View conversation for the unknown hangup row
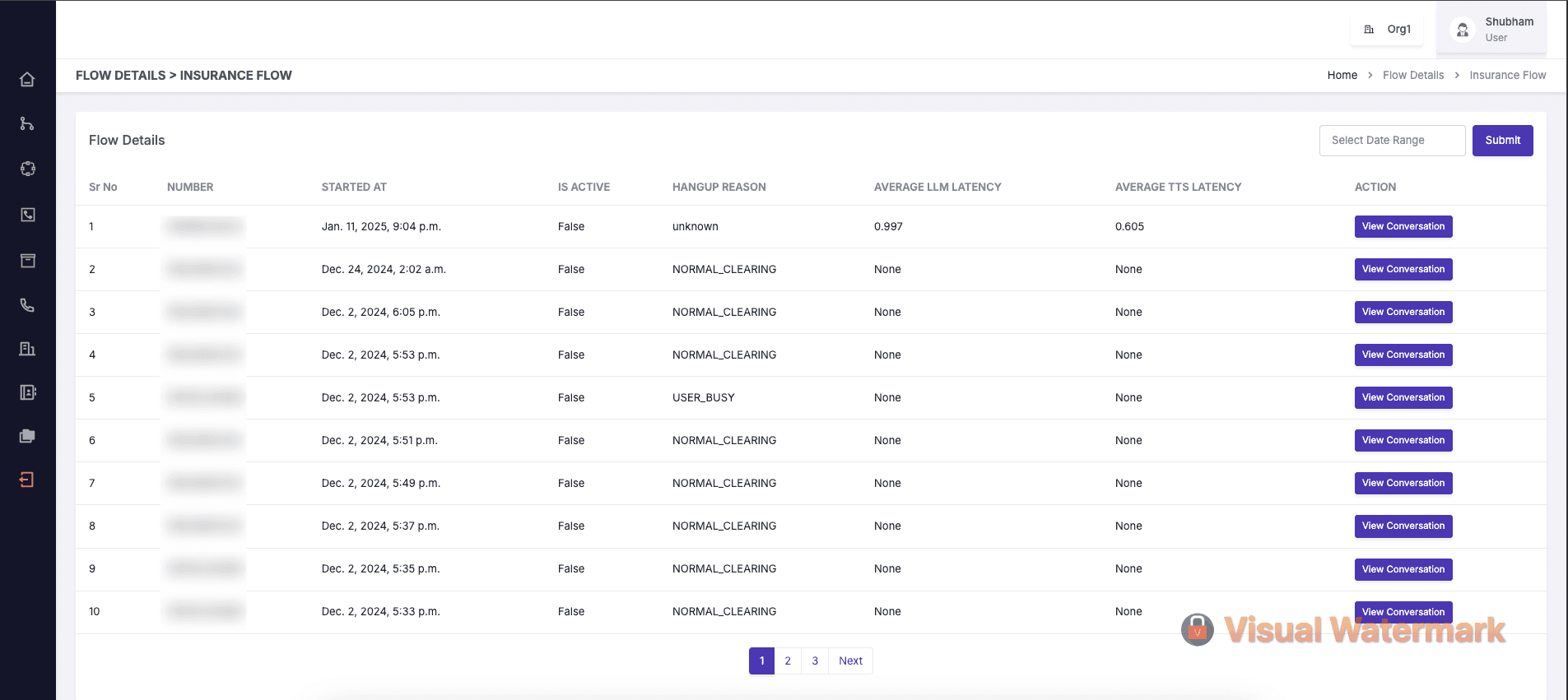Screen dimensions: 1568x700 (x=1403, y=227)
